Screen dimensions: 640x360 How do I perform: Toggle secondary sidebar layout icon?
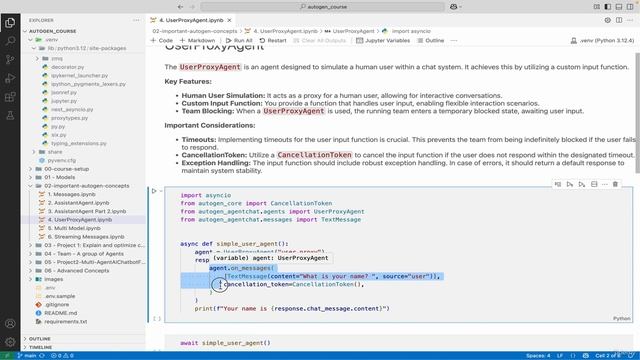(x=631, y=7)
